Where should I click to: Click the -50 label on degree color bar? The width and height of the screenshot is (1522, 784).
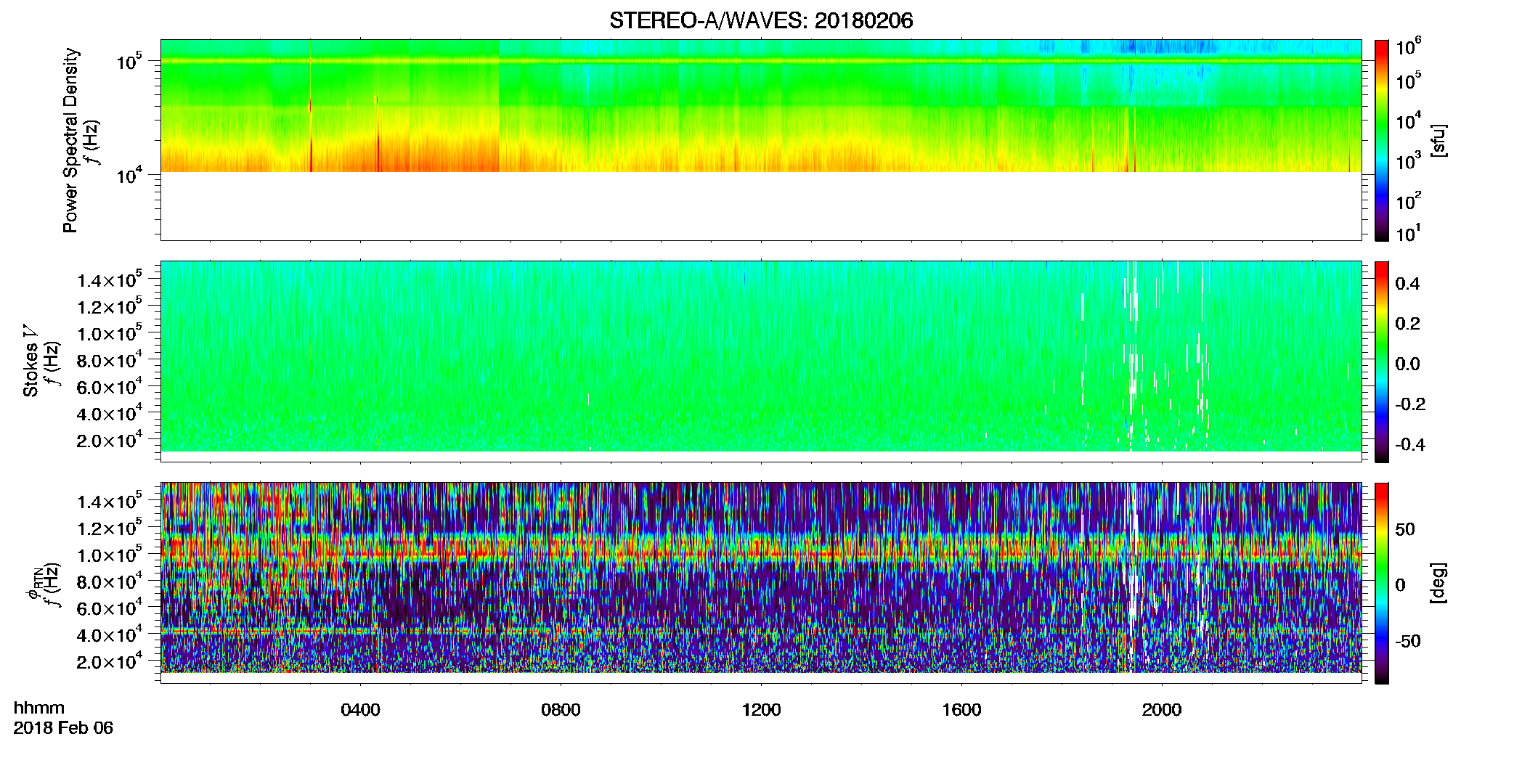click(x=1408, y=641)
